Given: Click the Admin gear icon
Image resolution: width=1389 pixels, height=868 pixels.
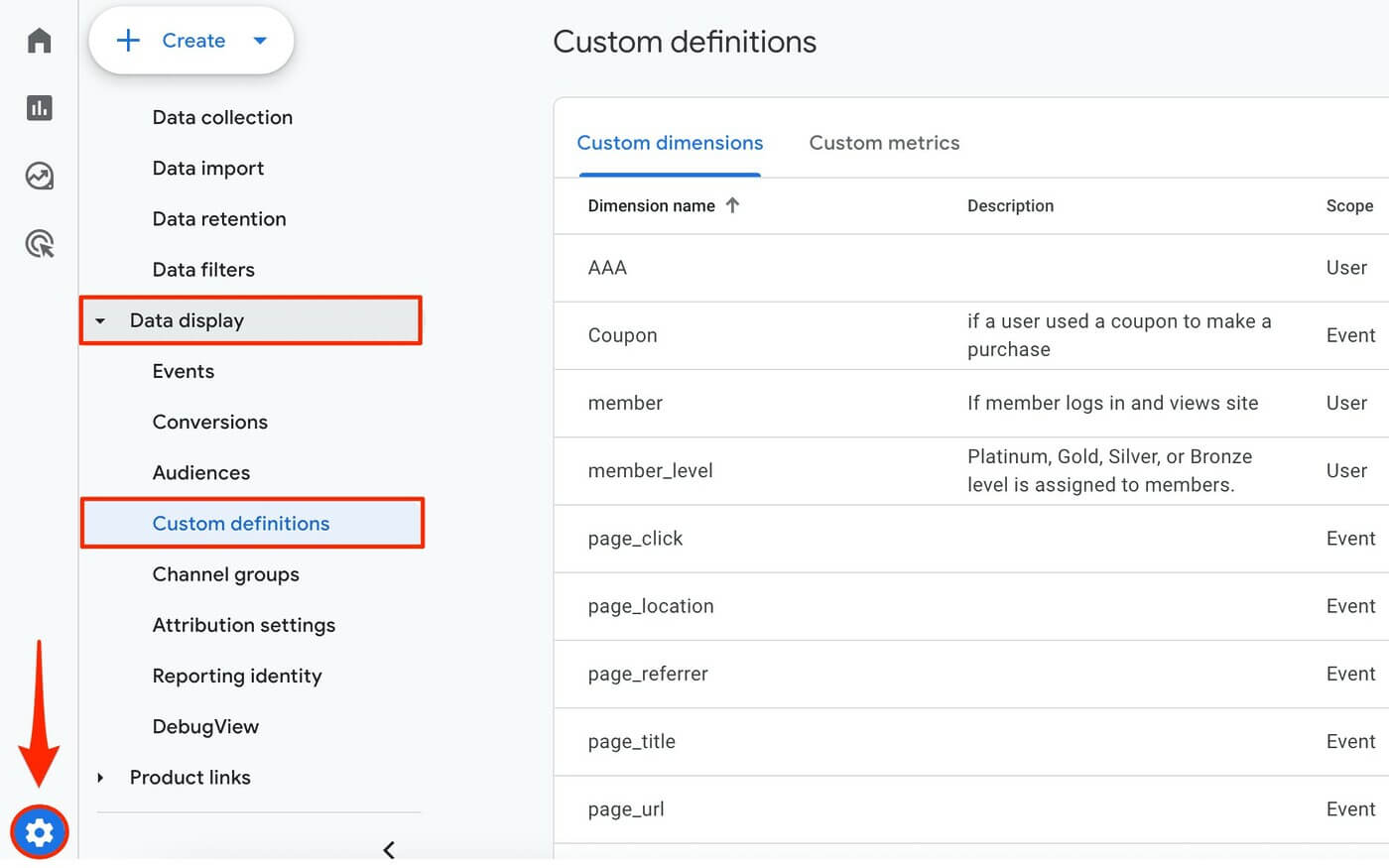Looking at the screenshot, I should [39, 832].
